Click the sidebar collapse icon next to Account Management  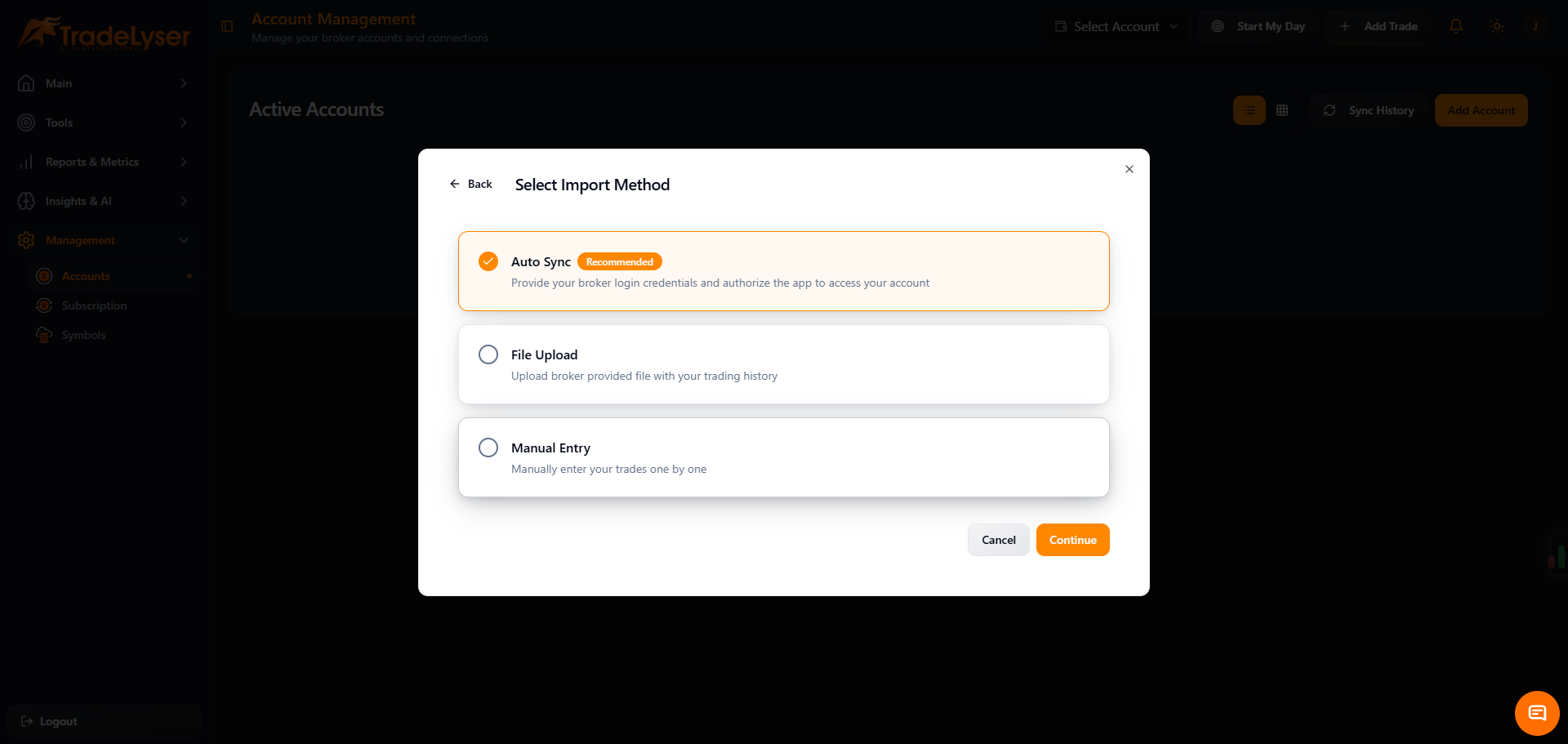(x=226, y=26)
